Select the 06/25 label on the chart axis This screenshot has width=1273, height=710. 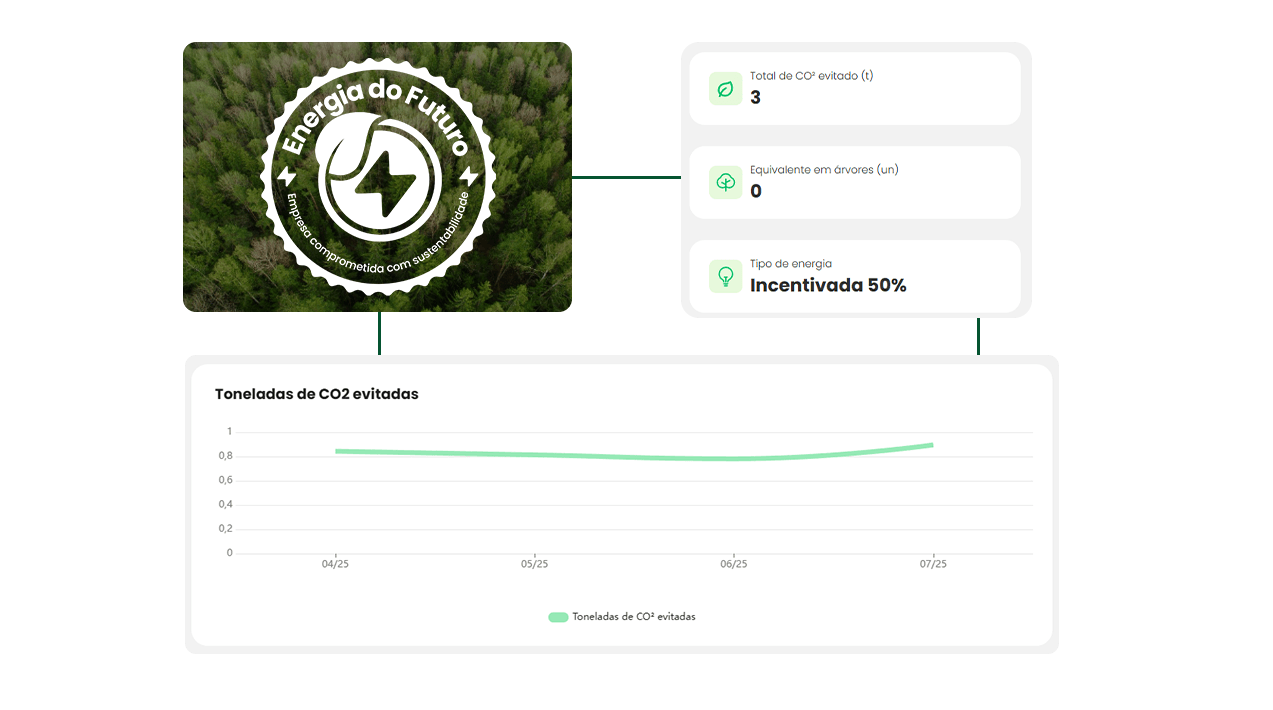coord(734,565)
